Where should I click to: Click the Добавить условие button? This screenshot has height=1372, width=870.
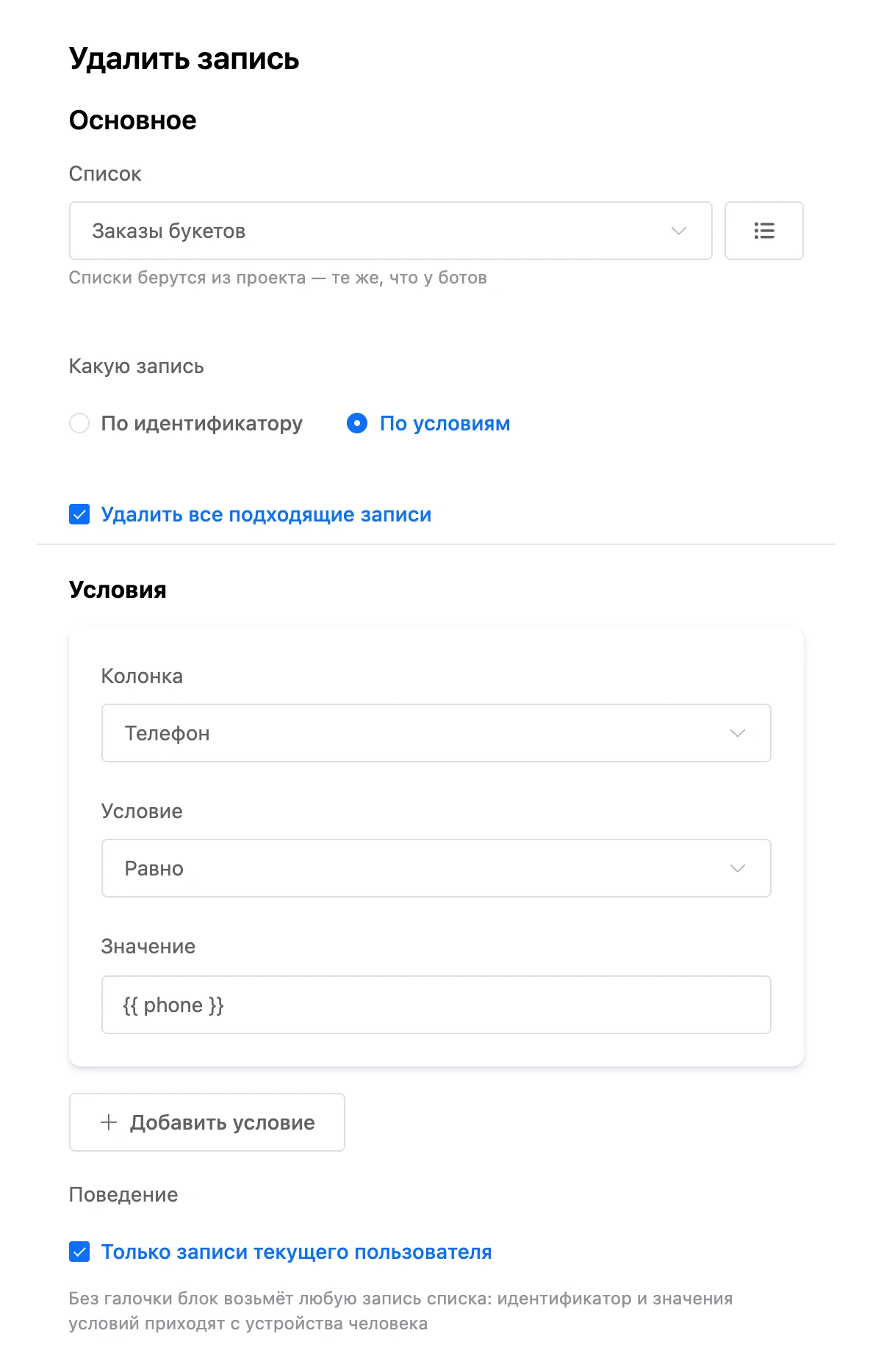[207, 1122]
